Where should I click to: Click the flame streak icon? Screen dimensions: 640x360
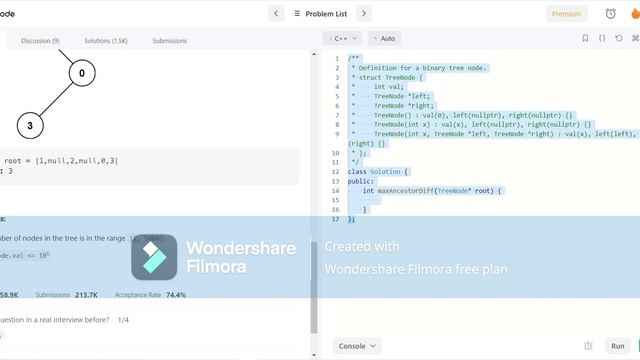click(635, 14)
